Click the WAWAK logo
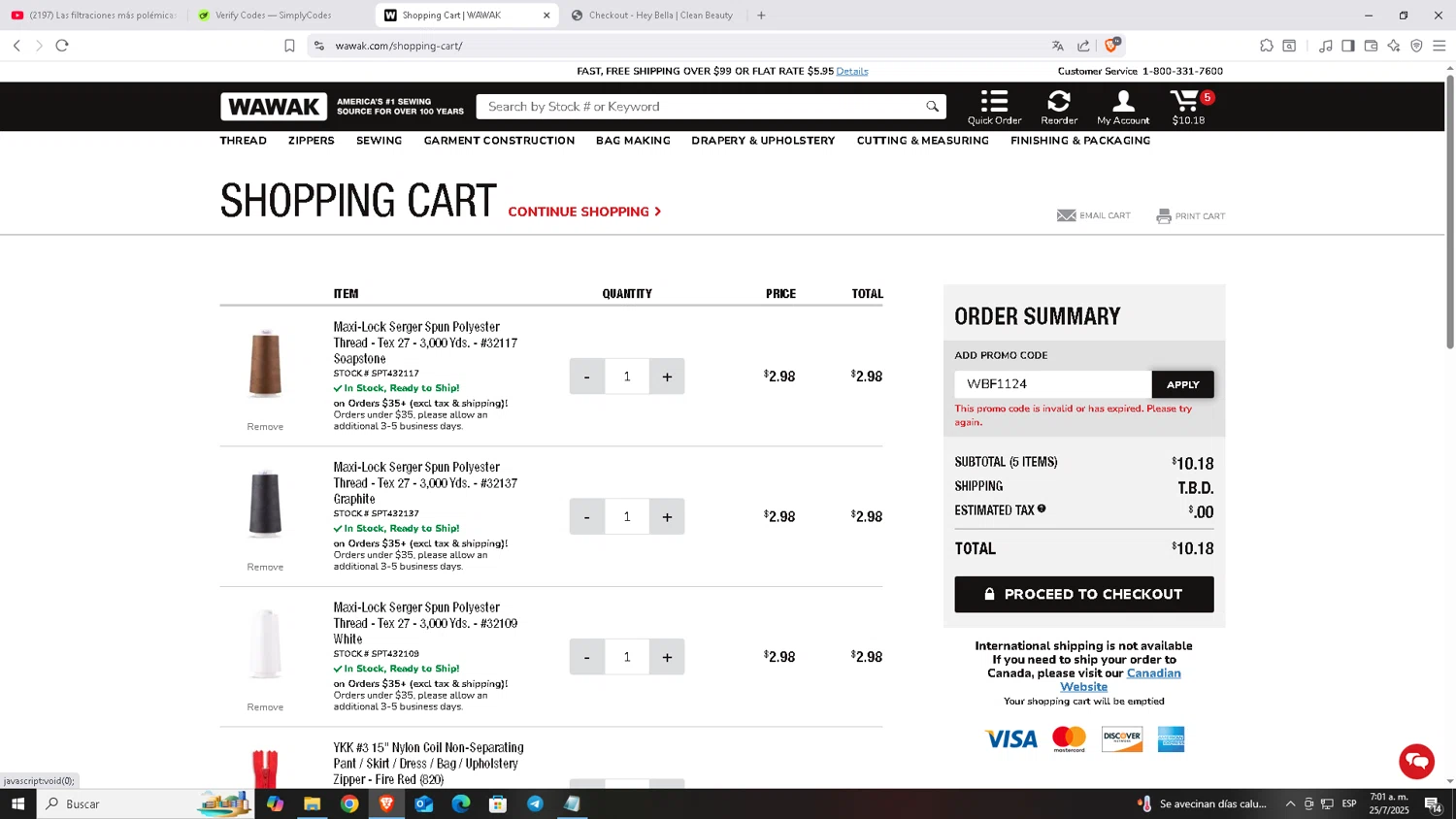Viewport: 1456px width, 819px height. click(274, 107)
